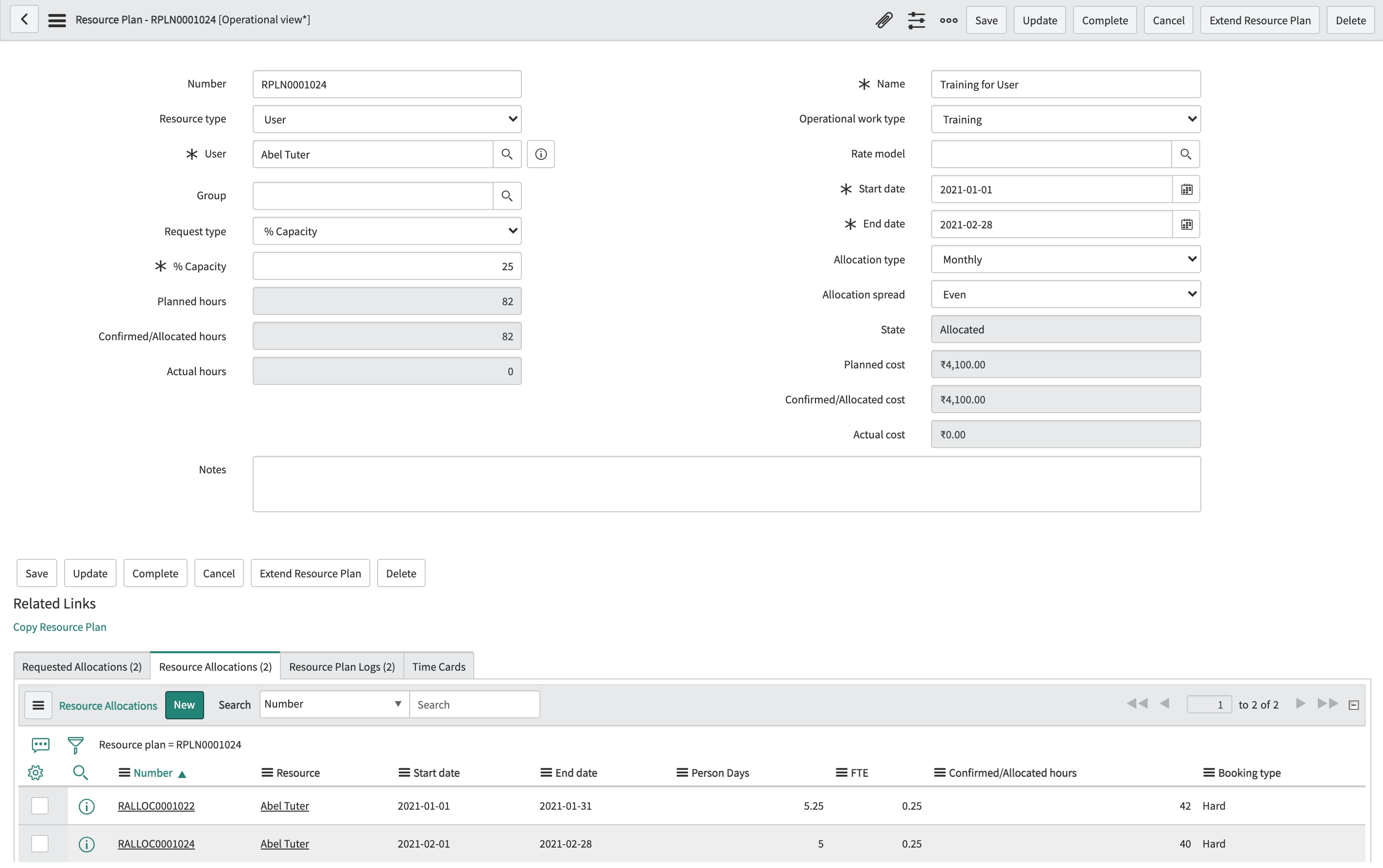Switch to the Requested Allocations tab
The height and width of the screenshot is (868, 1383).
pos(82,666)
